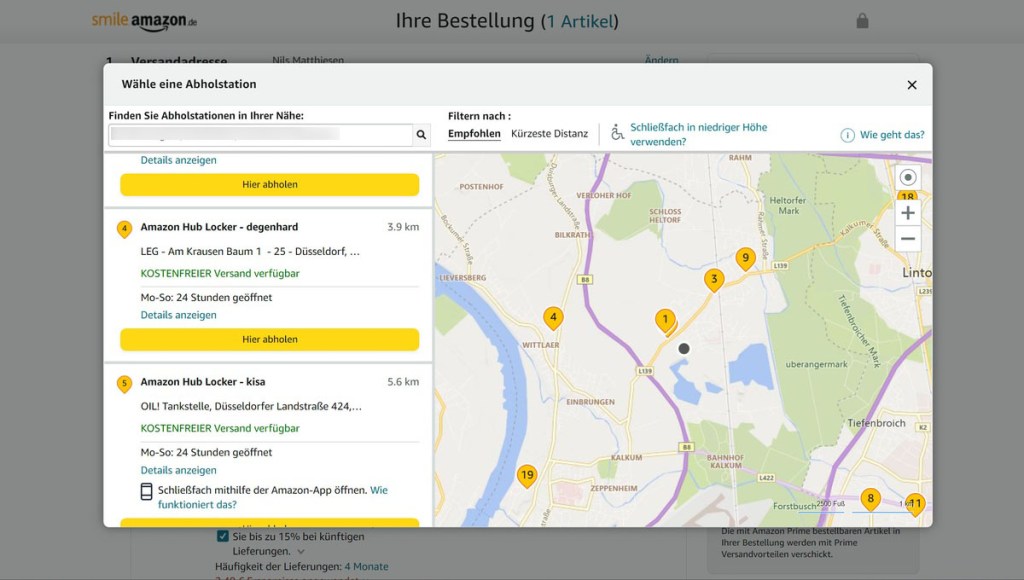1024x580 pixels.
Task: Click Amazon Hub Locker - degenhard title
Action: coord(219,227)
